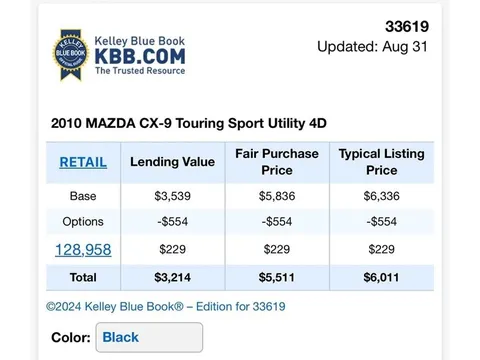Click the Options row label
This screenshot has height=360, width=480.
point(83,222)
